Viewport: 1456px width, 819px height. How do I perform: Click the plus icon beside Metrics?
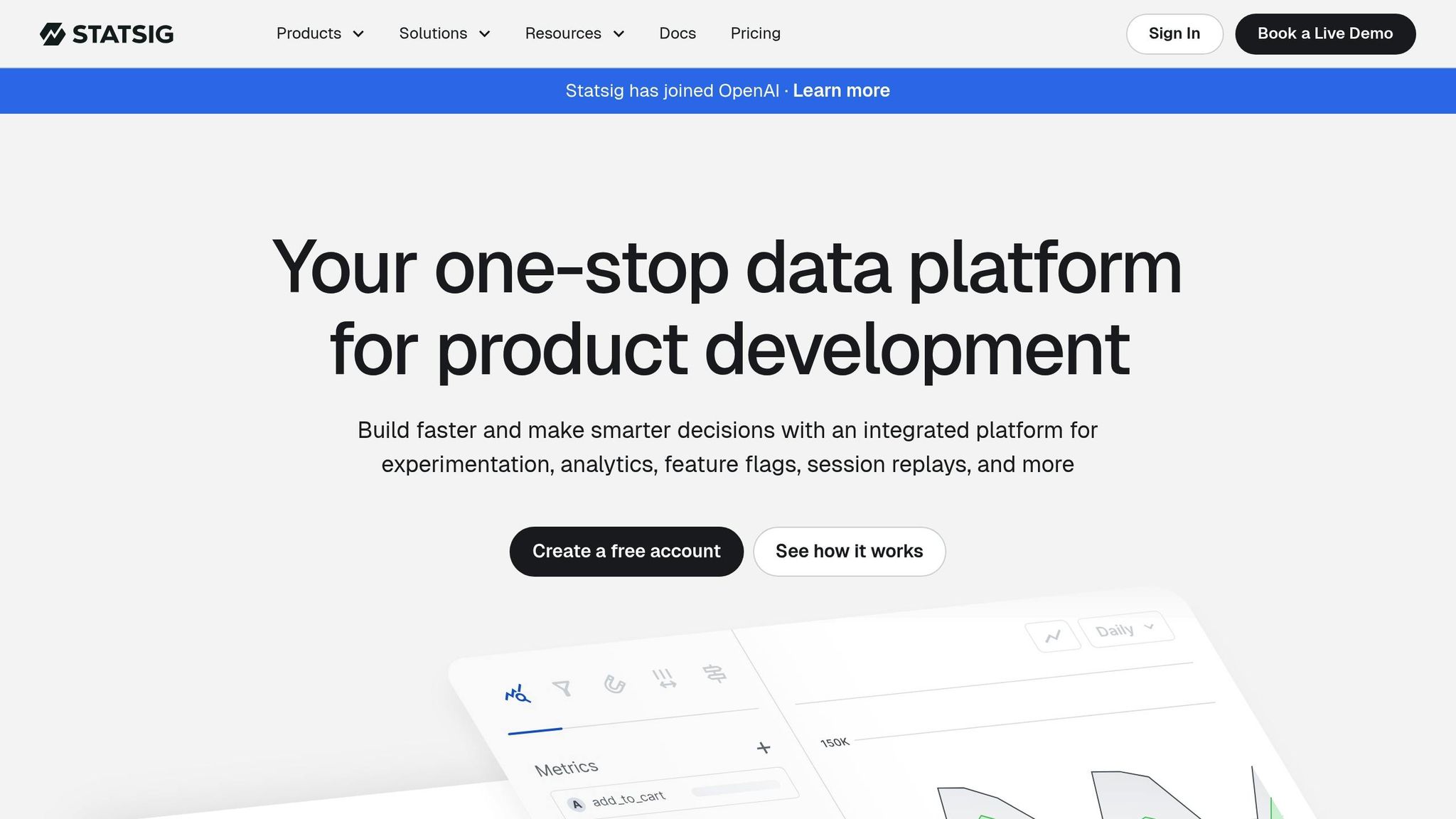click(764, 747)
